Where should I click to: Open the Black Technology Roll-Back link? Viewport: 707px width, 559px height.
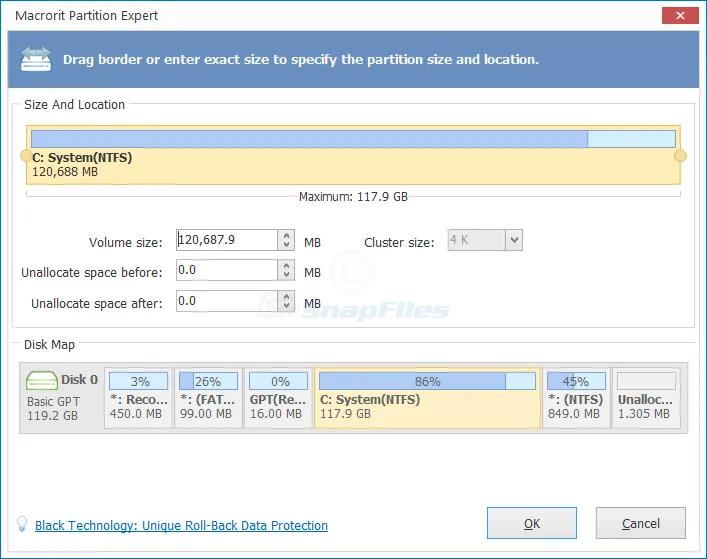coord(181,526)
